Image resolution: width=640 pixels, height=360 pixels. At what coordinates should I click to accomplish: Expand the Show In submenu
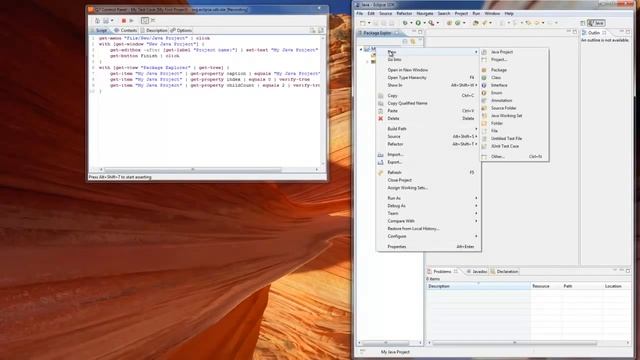coord(428,85)
